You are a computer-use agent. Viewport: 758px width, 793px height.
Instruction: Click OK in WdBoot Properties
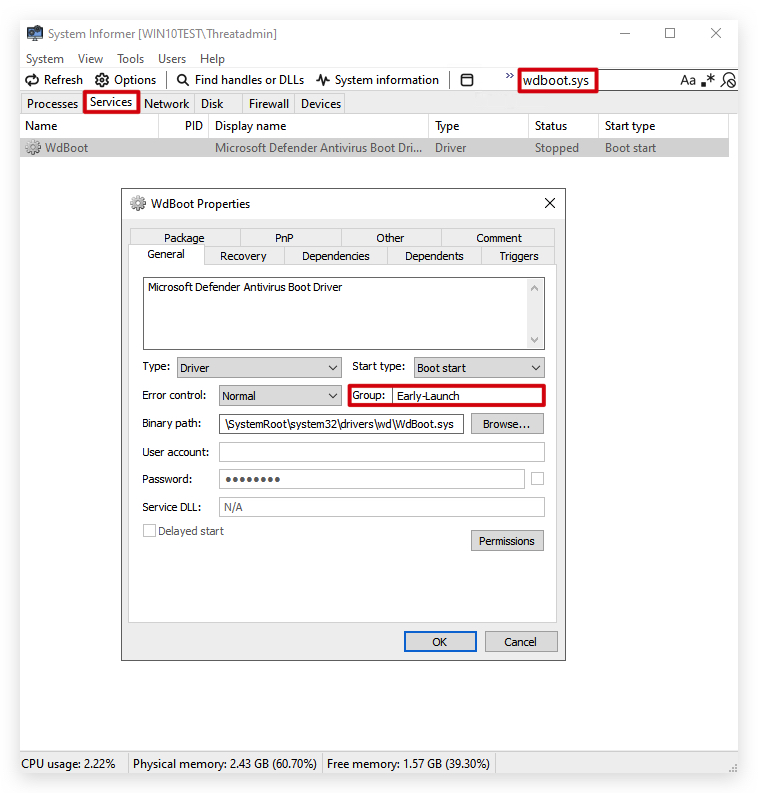[x=440, y=642]
